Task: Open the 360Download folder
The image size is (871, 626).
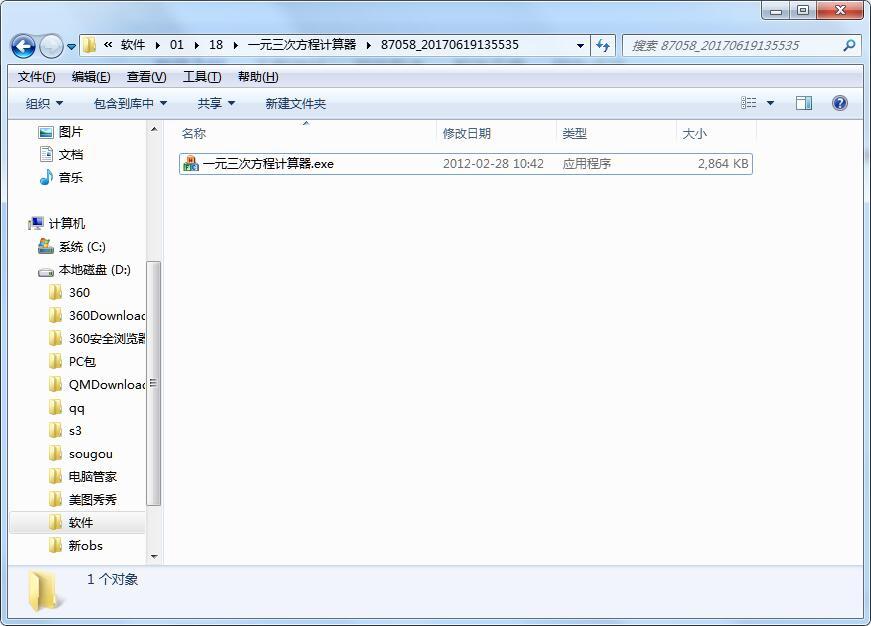Action: 97,315
